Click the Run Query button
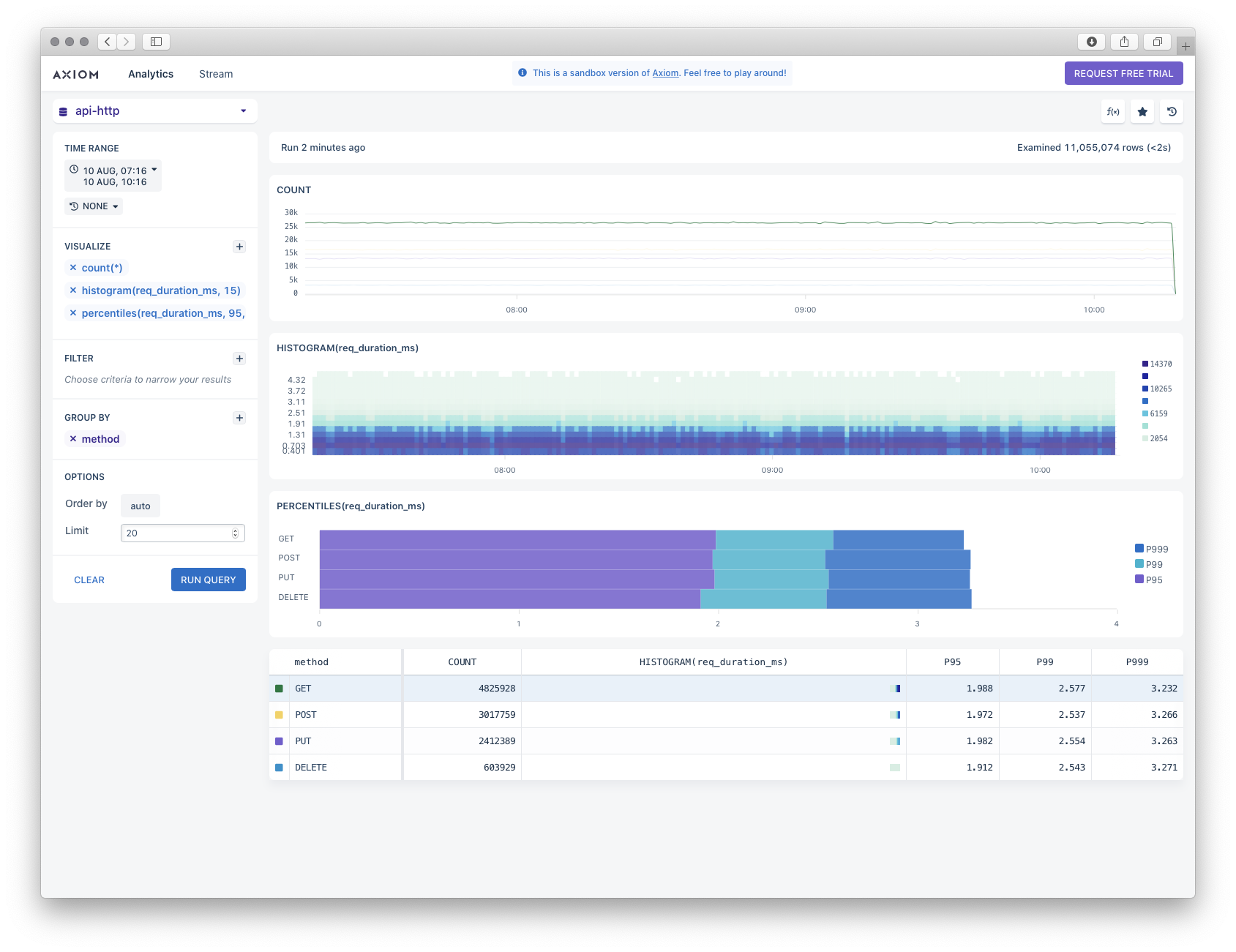This screenshot has height=952, width=1236. point(208,580)
